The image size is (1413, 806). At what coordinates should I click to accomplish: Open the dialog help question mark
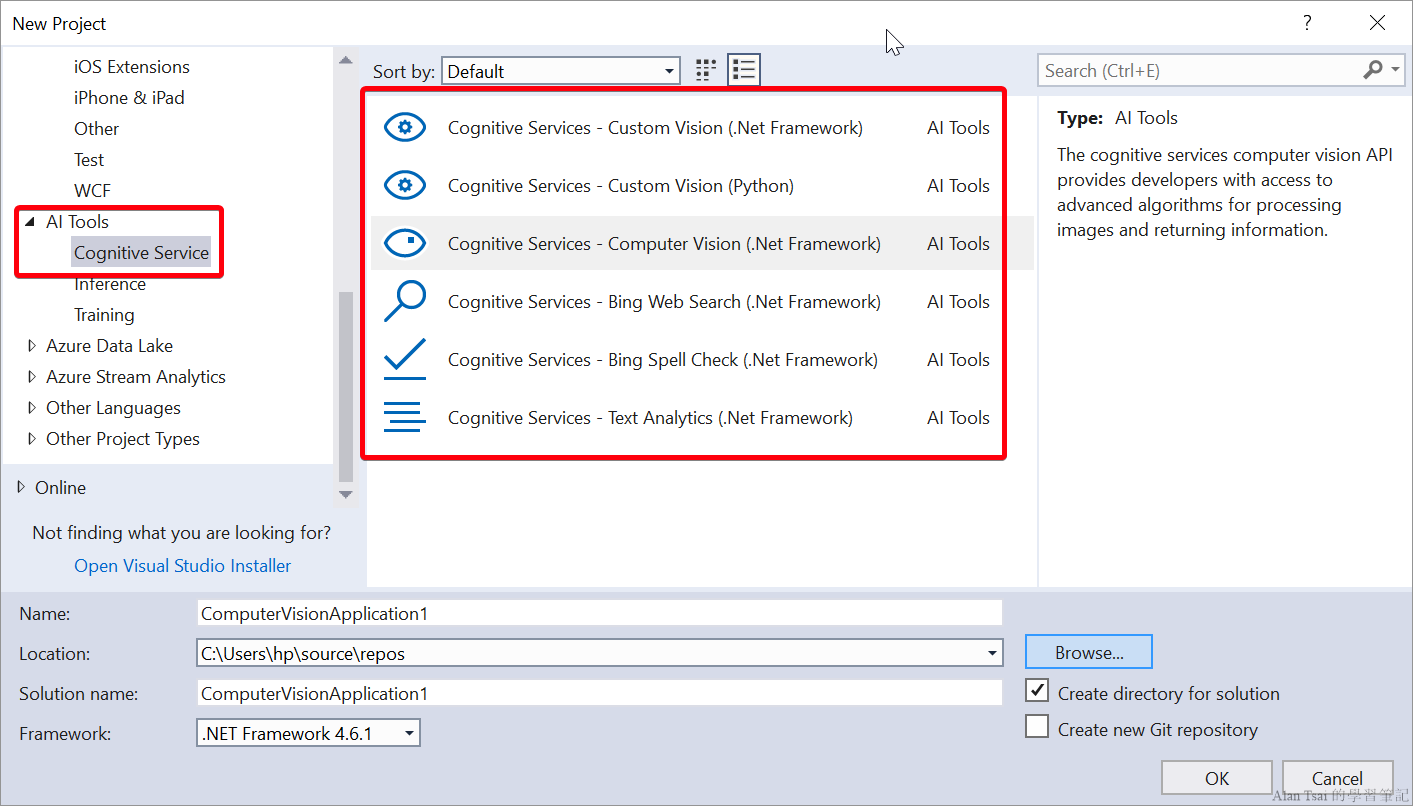(1306, 23)
